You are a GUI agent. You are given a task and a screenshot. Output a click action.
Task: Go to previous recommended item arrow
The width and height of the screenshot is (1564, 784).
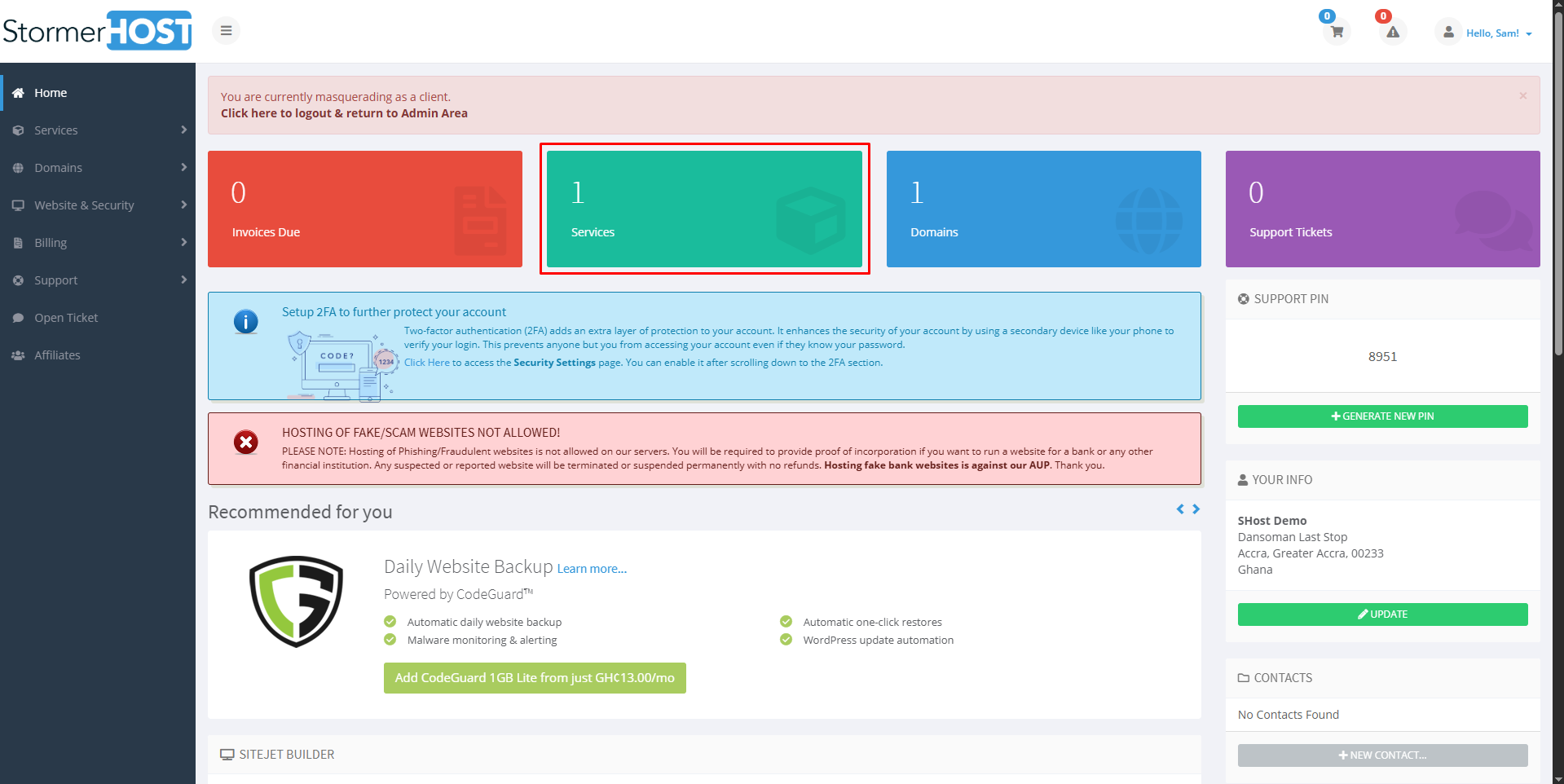(x=1180, y=509)
